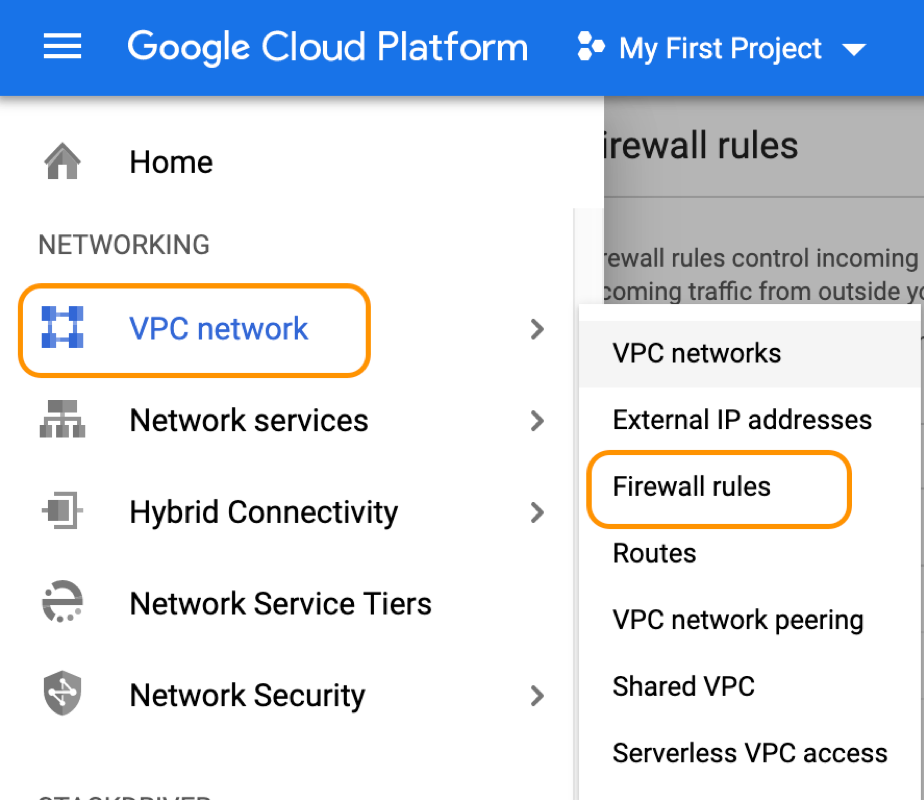Go to Home in the sidebar

(x=171, y=162)
